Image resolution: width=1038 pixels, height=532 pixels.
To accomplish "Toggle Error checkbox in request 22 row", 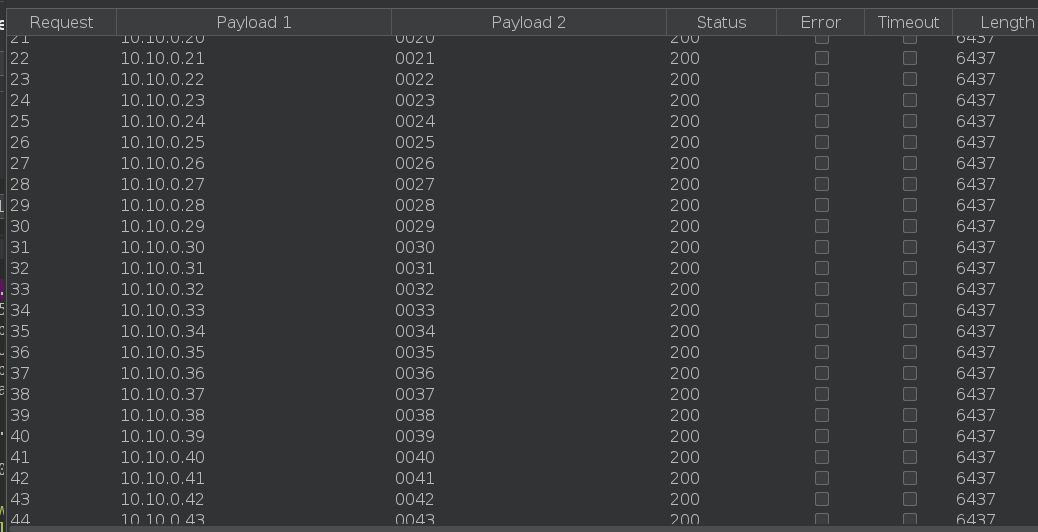I will pyautogui.click(x=822, y=58).
